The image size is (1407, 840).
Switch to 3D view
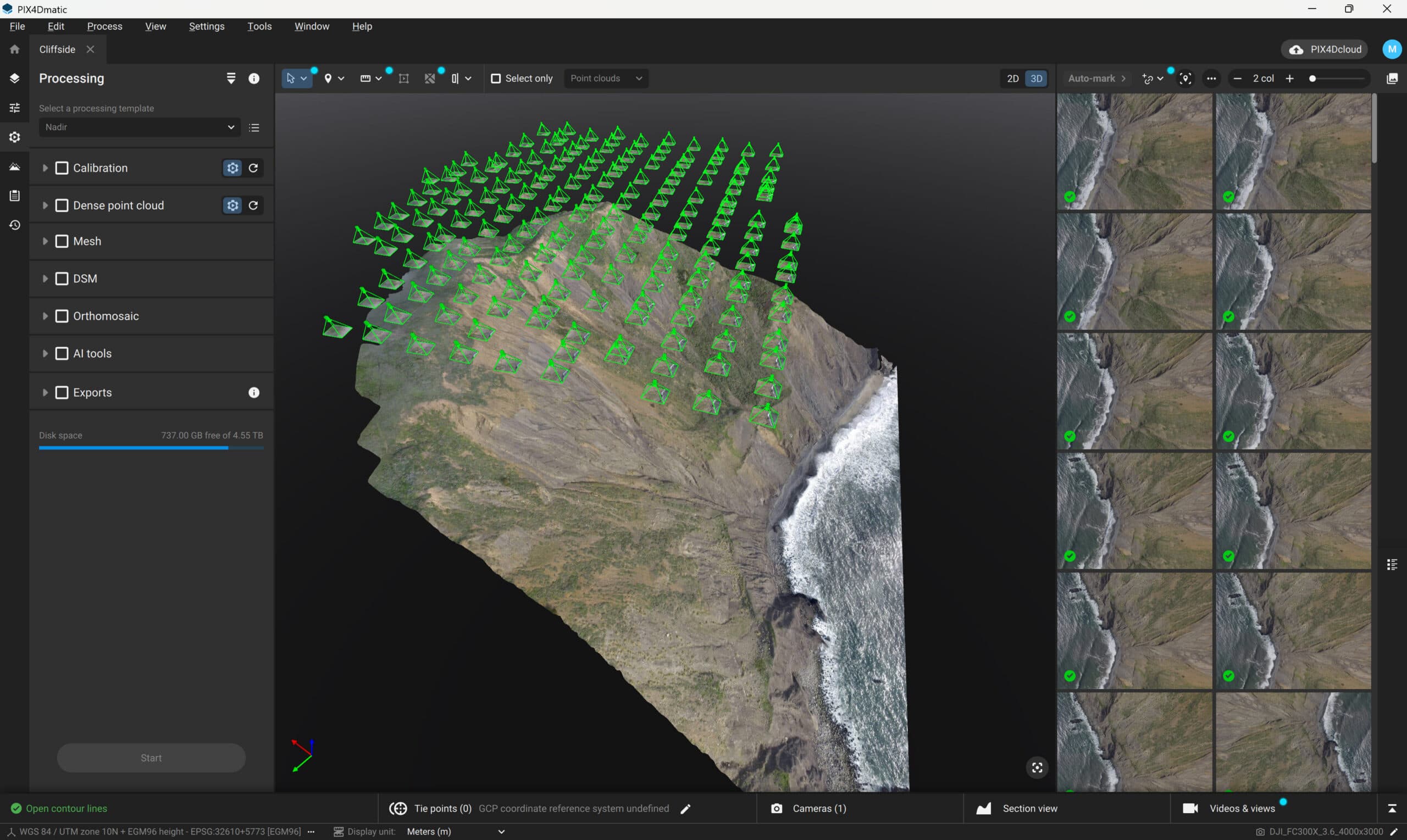click(x=1036, y=79)
